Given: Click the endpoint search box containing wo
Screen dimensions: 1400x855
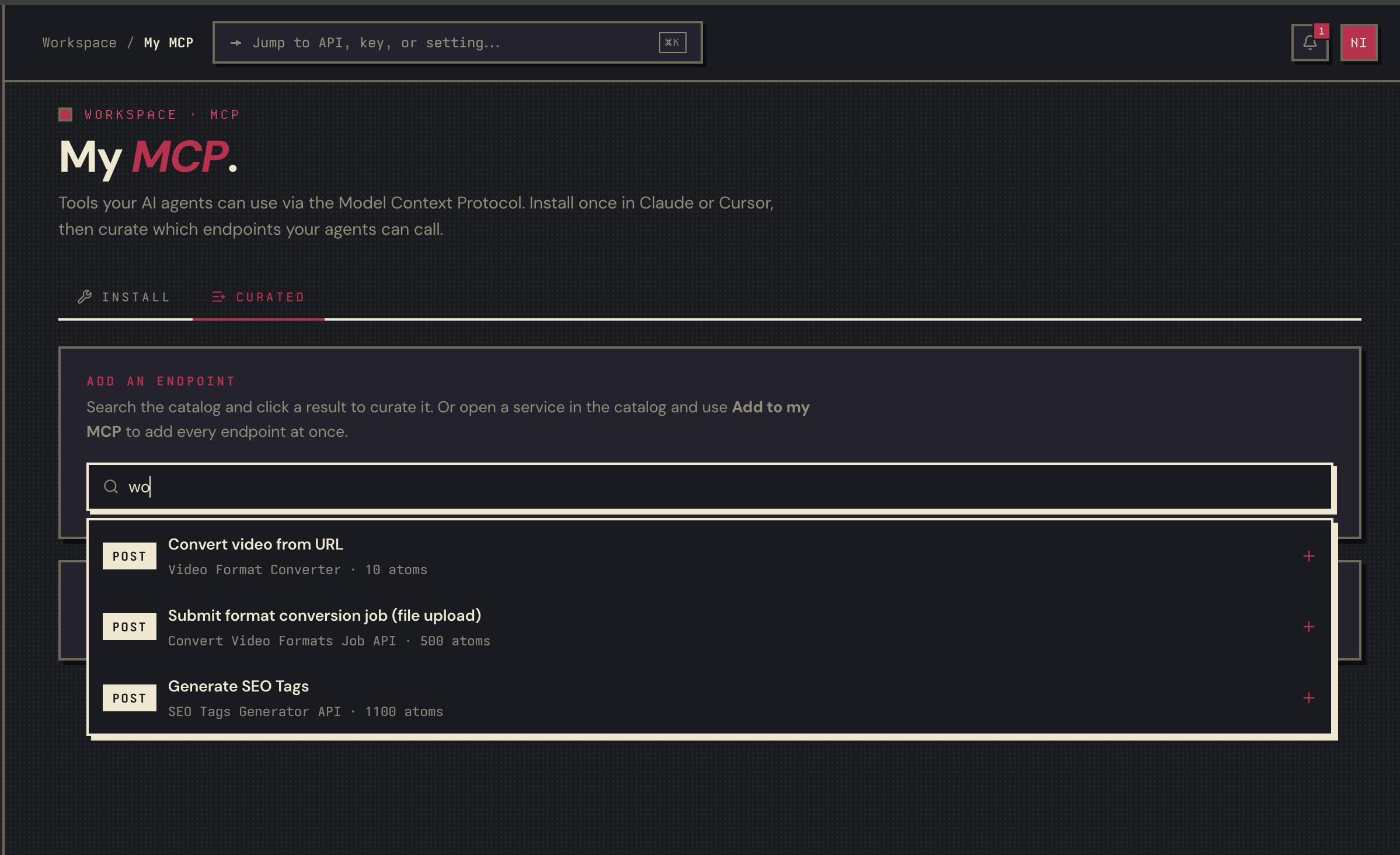Looking at the screenshot, I should (710, 486).
